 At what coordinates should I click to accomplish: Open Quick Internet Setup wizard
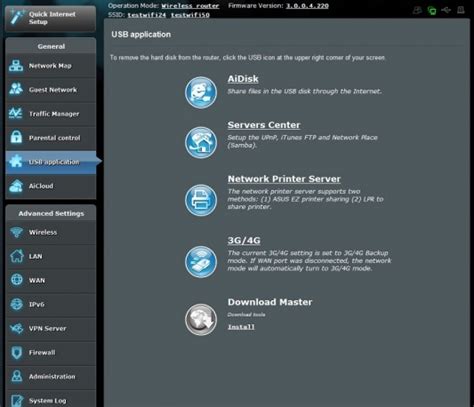[x=51, y=18]
